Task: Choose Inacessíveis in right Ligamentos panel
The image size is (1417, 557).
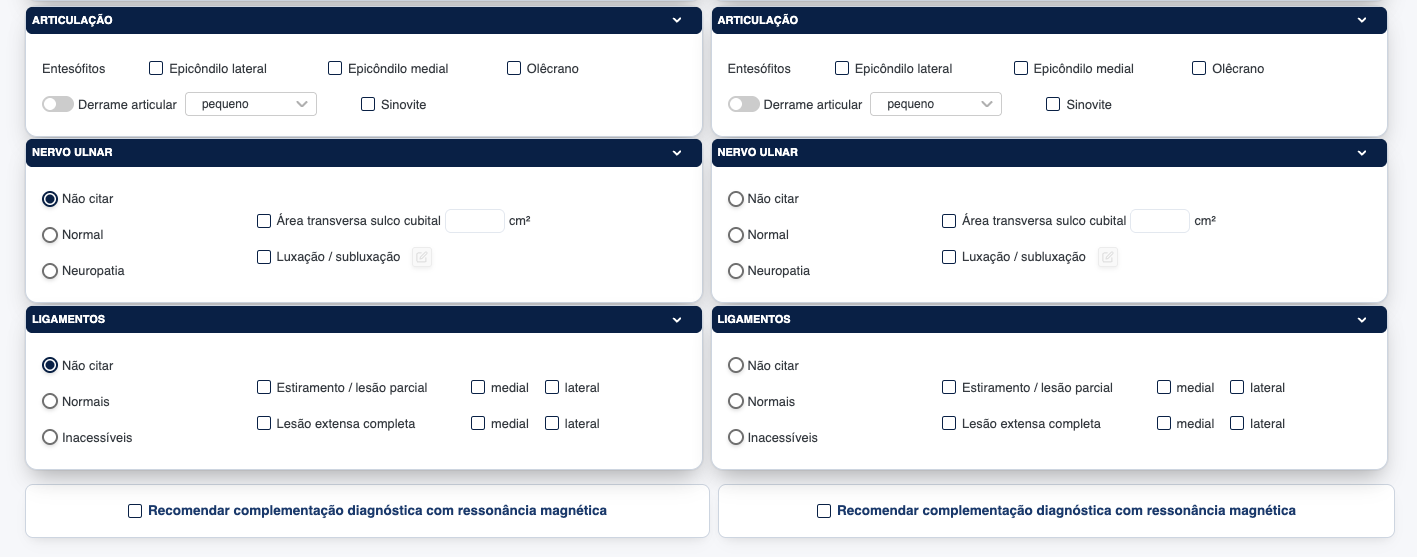Action: [736, 437]
